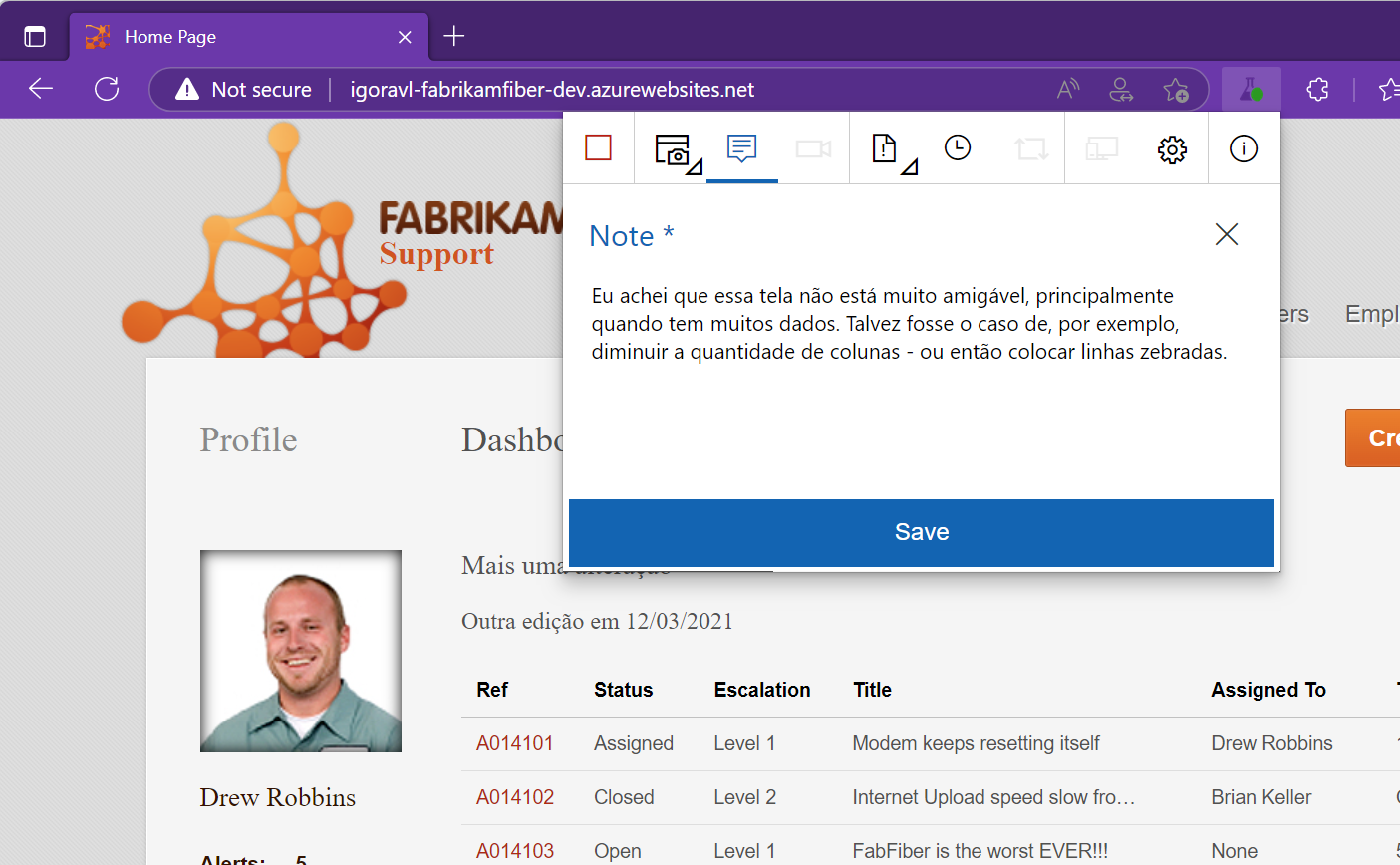Select the add note icon
The width and height of the screenshot is (1400, 865).
[742, 147]
